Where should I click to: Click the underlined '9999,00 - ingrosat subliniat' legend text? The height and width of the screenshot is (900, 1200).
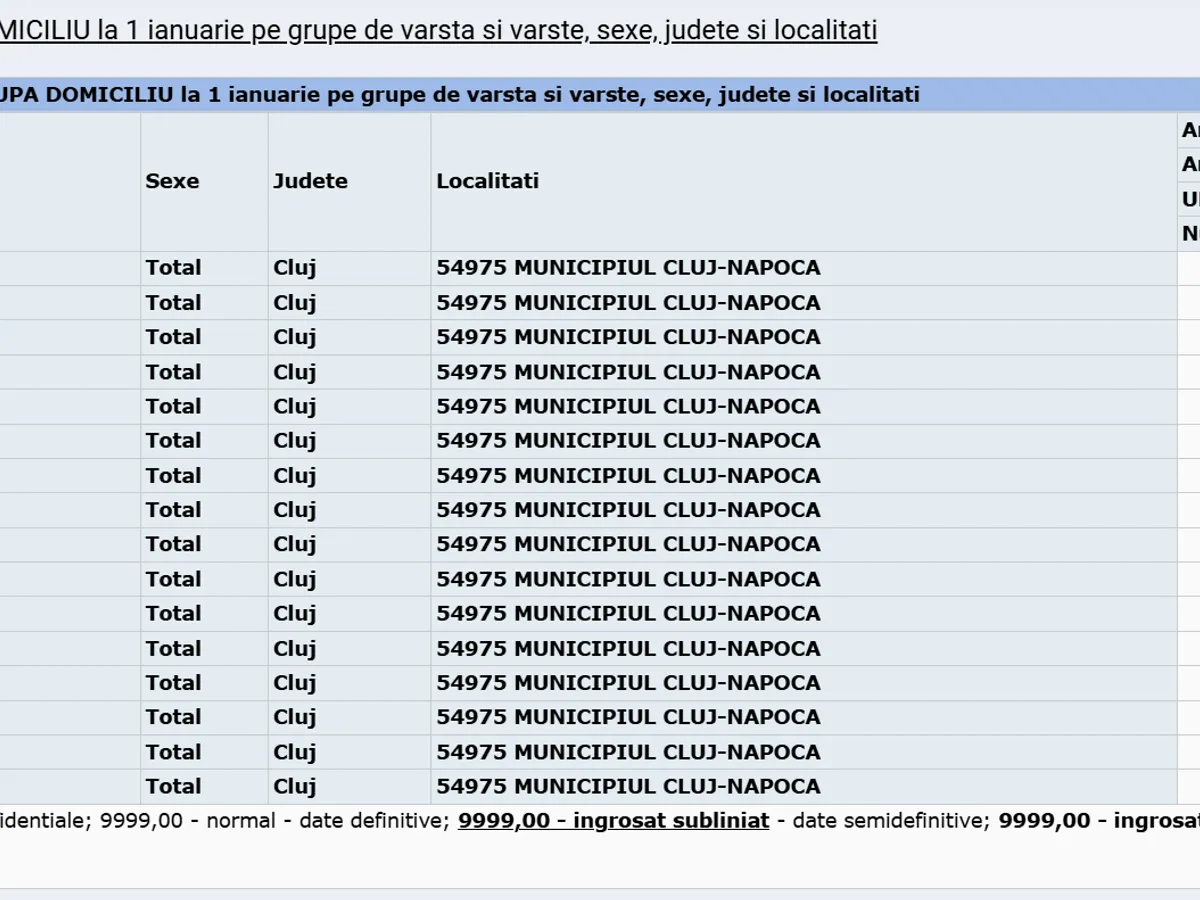coord(613,821)
